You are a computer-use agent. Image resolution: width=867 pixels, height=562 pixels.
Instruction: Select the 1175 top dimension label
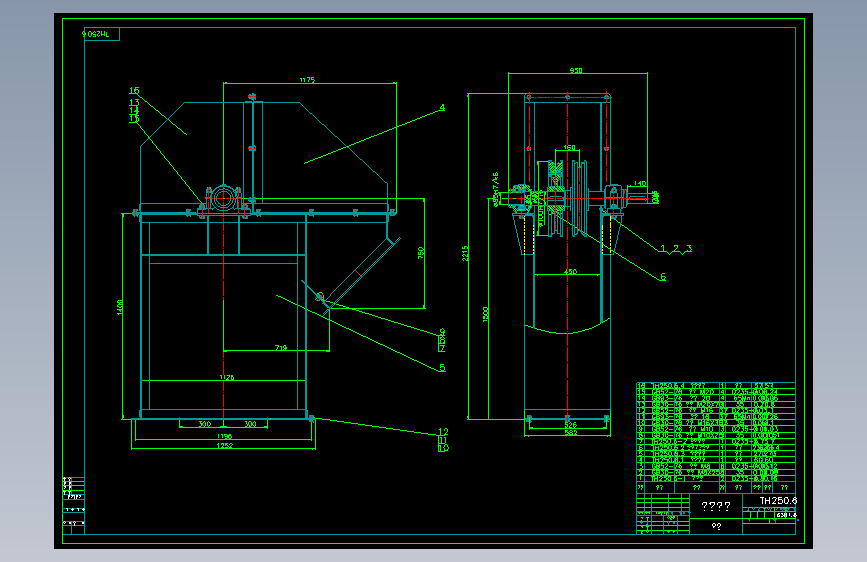307,80
